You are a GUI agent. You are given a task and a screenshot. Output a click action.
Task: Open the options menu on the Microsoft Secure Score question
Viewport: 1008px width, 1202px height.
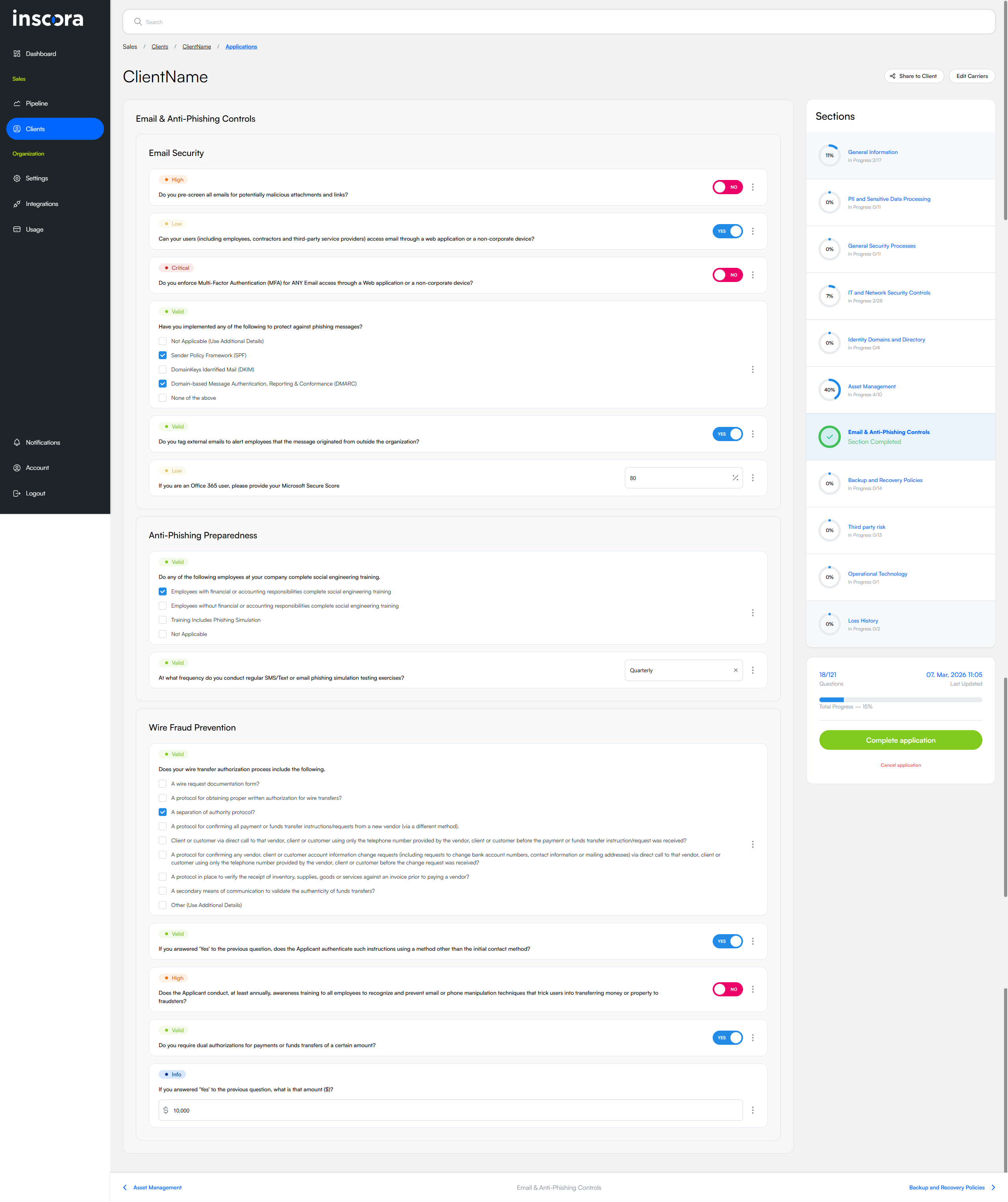pos(753,477)
